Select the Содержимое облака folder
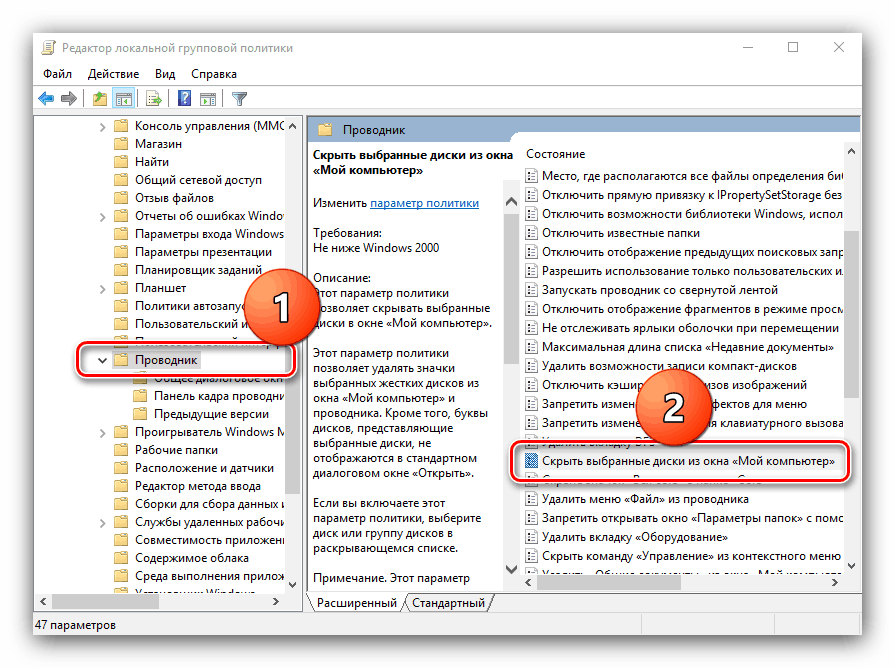 tap(192, 558)
